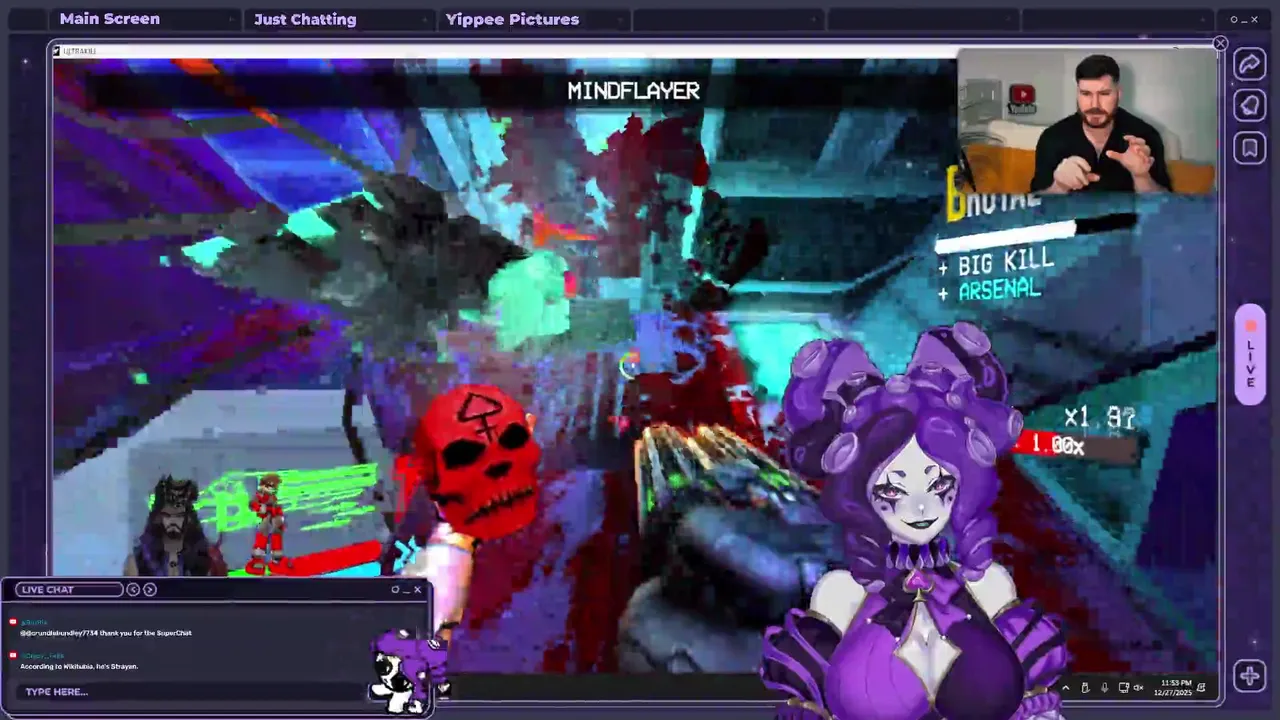Image resolution: width=1280 pixels, height=720 pixels.
Task: Click the webcam thumbnail of the man
Action: point(1086,120)
